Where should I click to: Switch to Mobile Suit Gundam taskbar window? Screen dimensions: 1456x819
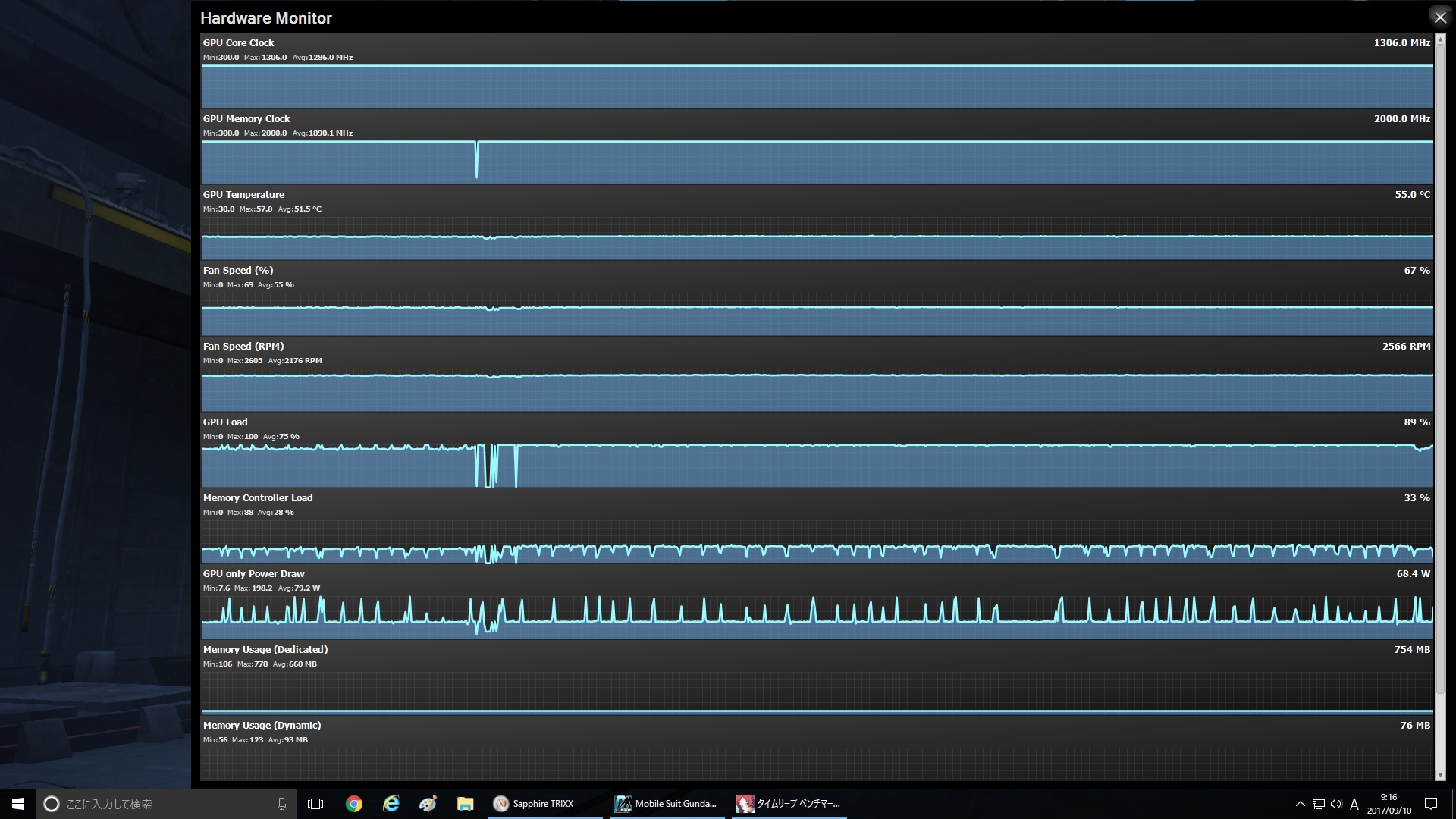pyautogui.click(x=666, y=804)
